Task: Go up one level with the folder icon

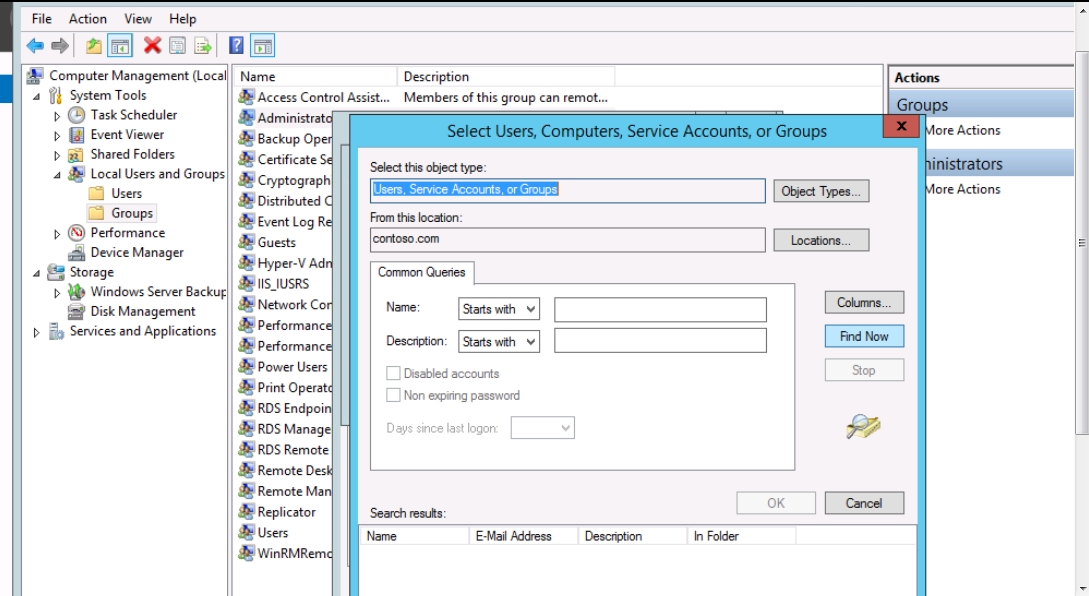Action: 93,47
